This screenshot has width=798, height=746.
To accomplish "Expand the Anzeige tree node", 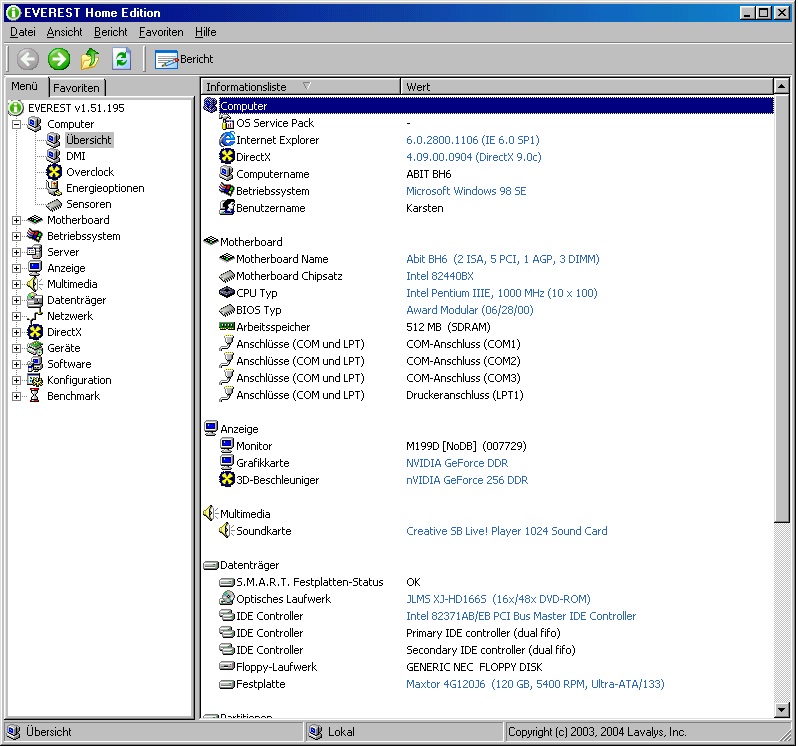I will (x=17, y=268).
